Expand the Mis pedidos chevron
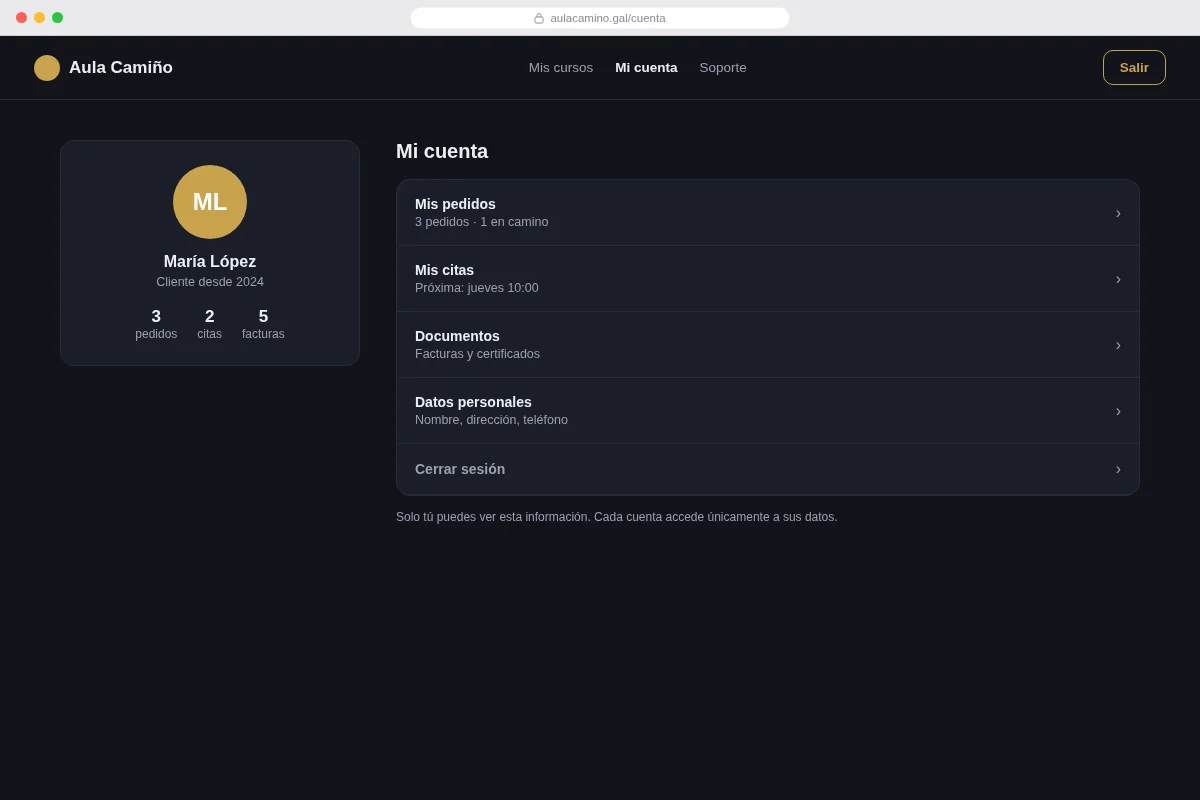 pyautogui.click(x=1118, y=213)
